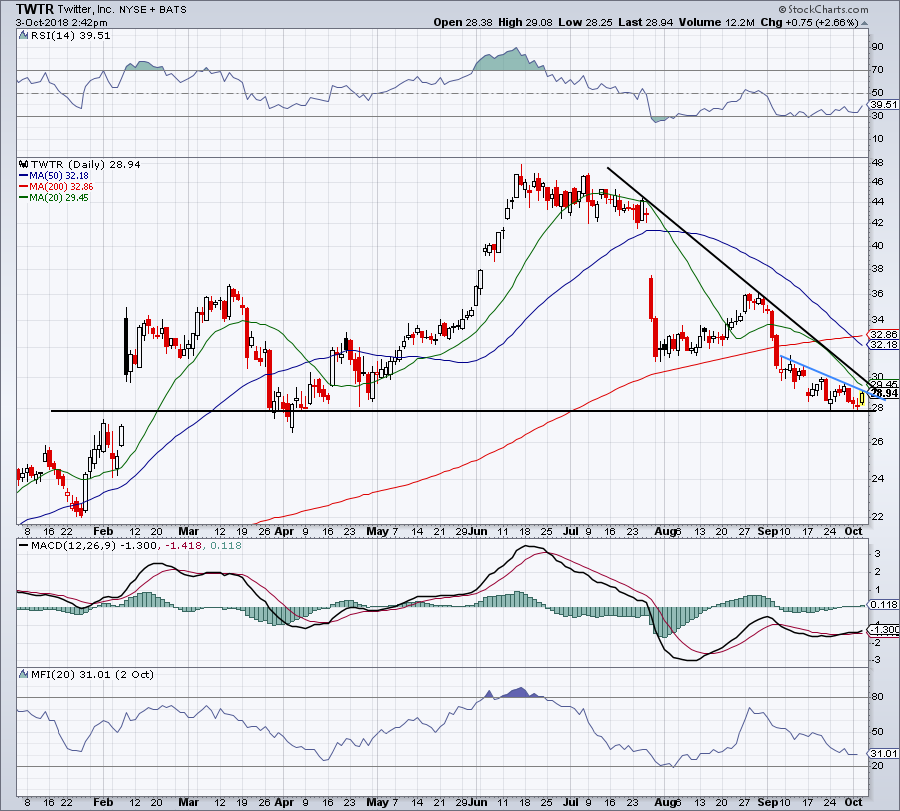Screen dimensions: 900x811
Task: Click the green dash before MA(20)
Action: pos(24,197)
